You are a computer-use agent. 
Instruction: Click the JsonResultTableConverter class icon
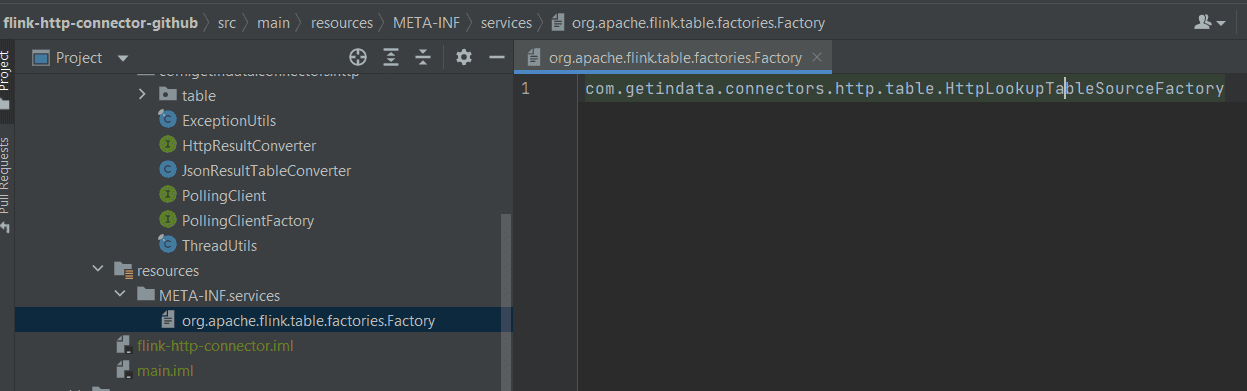[x=167, y=170]
